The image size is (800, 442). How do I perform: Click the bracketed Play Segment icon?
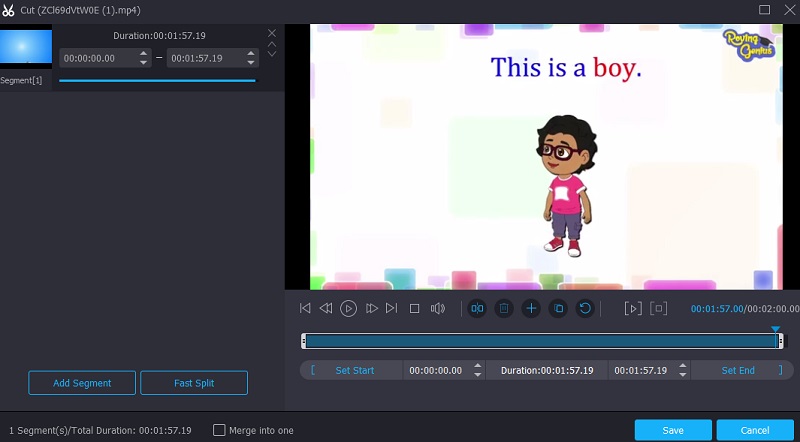(632, 309)
